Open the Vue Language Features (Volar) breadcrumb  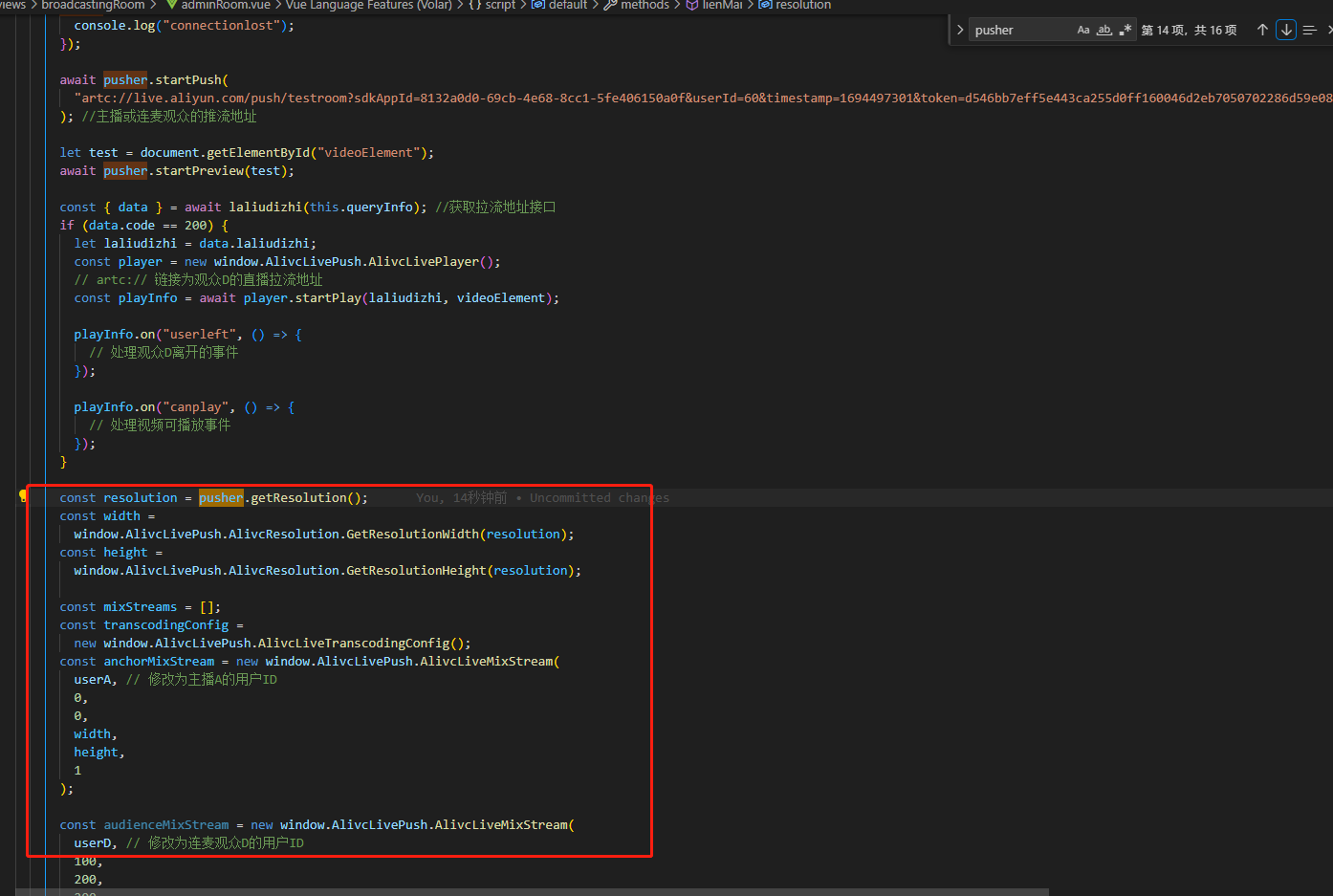[x=368, y=5]
